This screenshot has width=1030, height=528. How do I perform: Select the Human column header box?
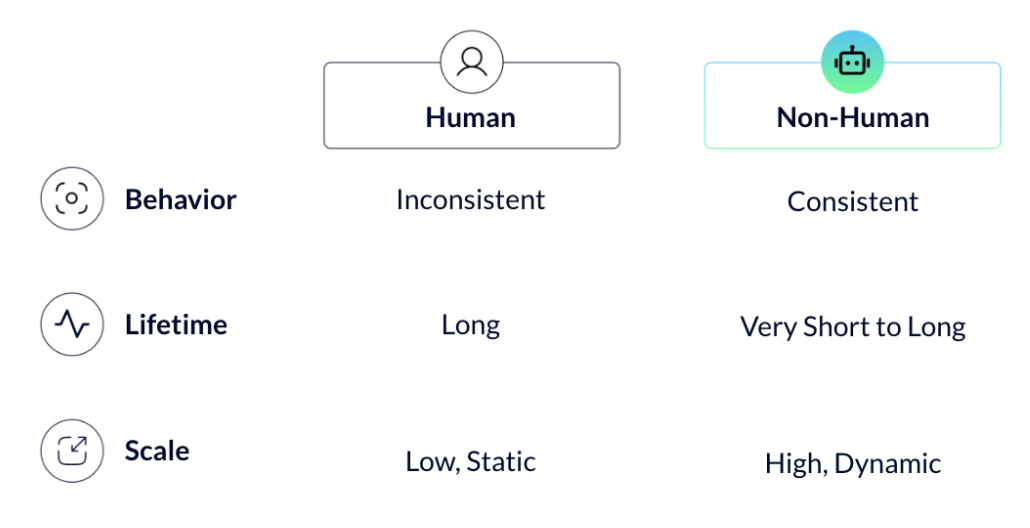point(472,105)
